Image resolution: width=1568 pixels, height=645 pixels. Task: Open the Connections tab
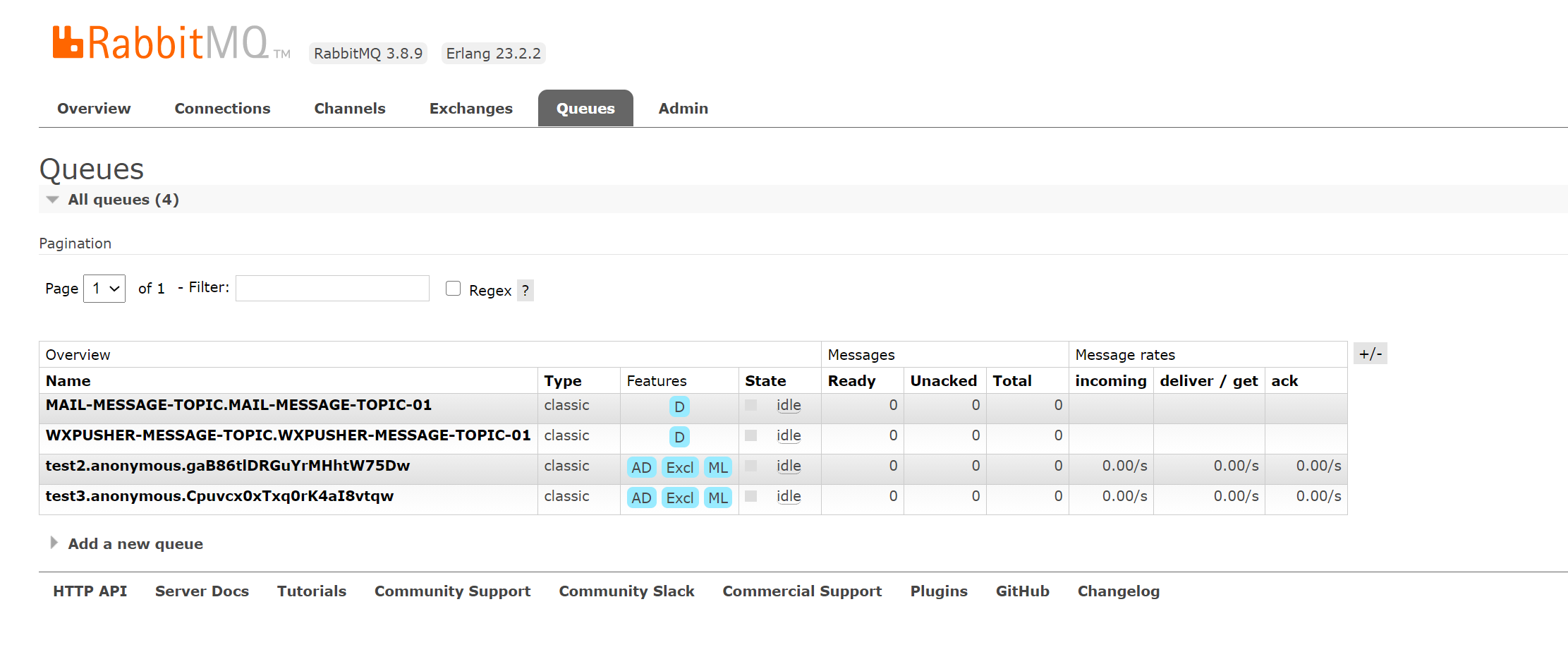click(x=222, y=109)
